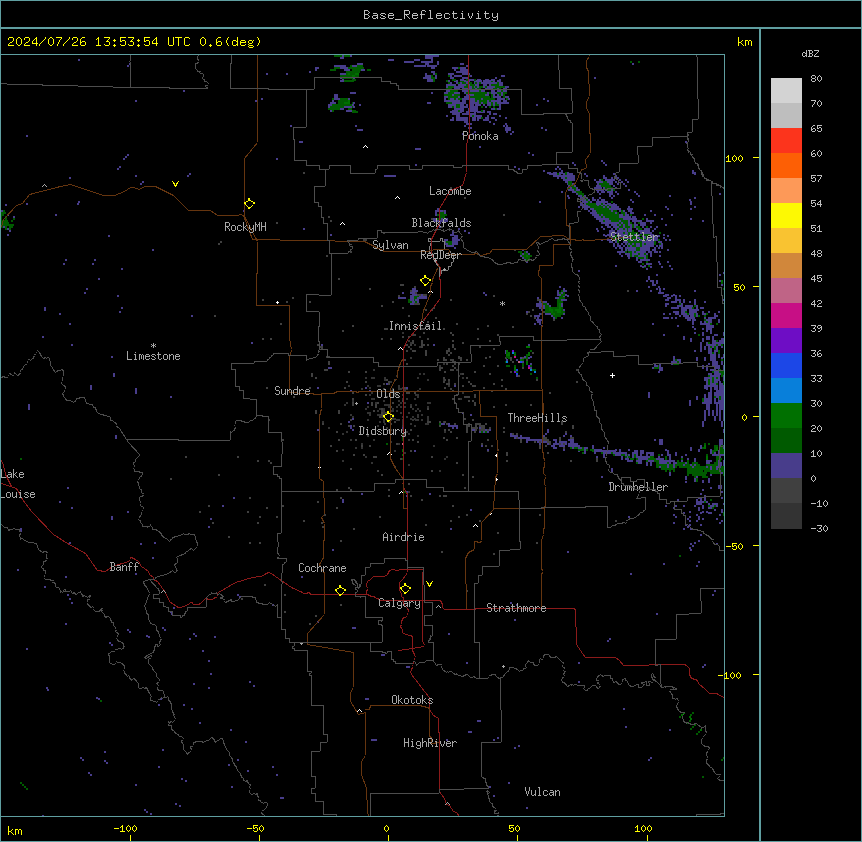
Task: Click the Limestone label
Action: 153,356
